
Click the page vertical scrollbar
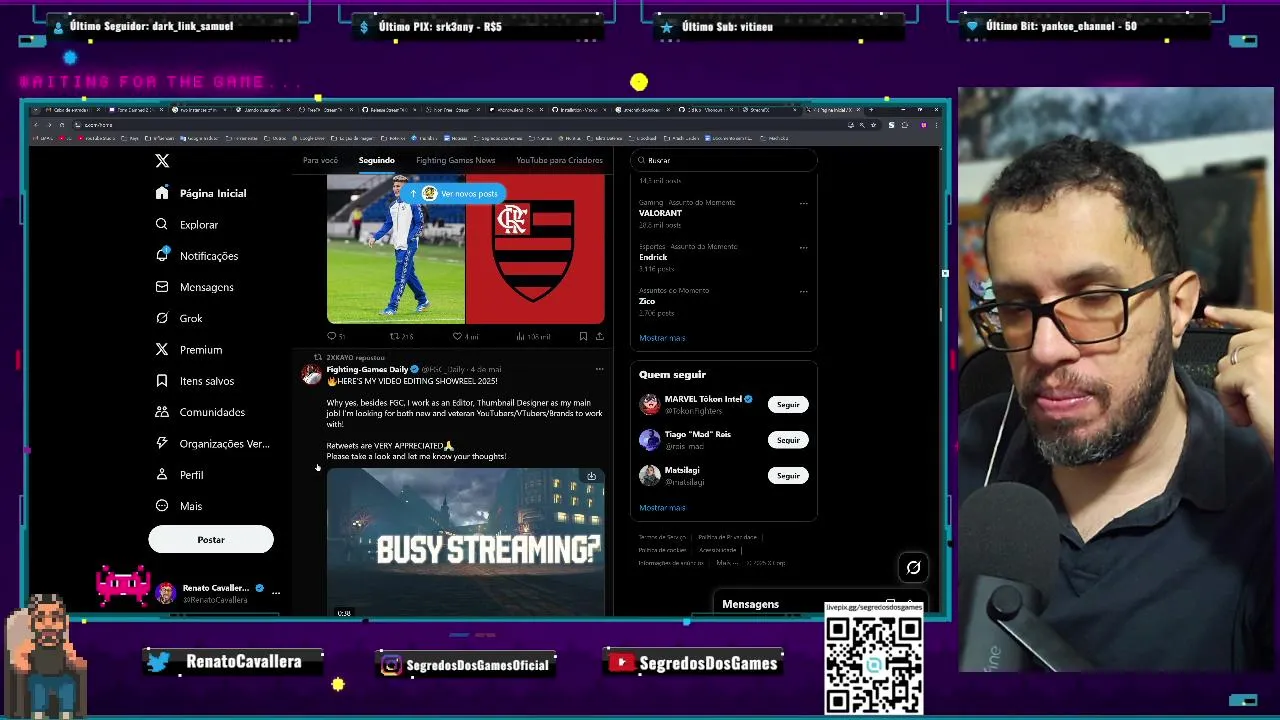[x=939, y=315]
